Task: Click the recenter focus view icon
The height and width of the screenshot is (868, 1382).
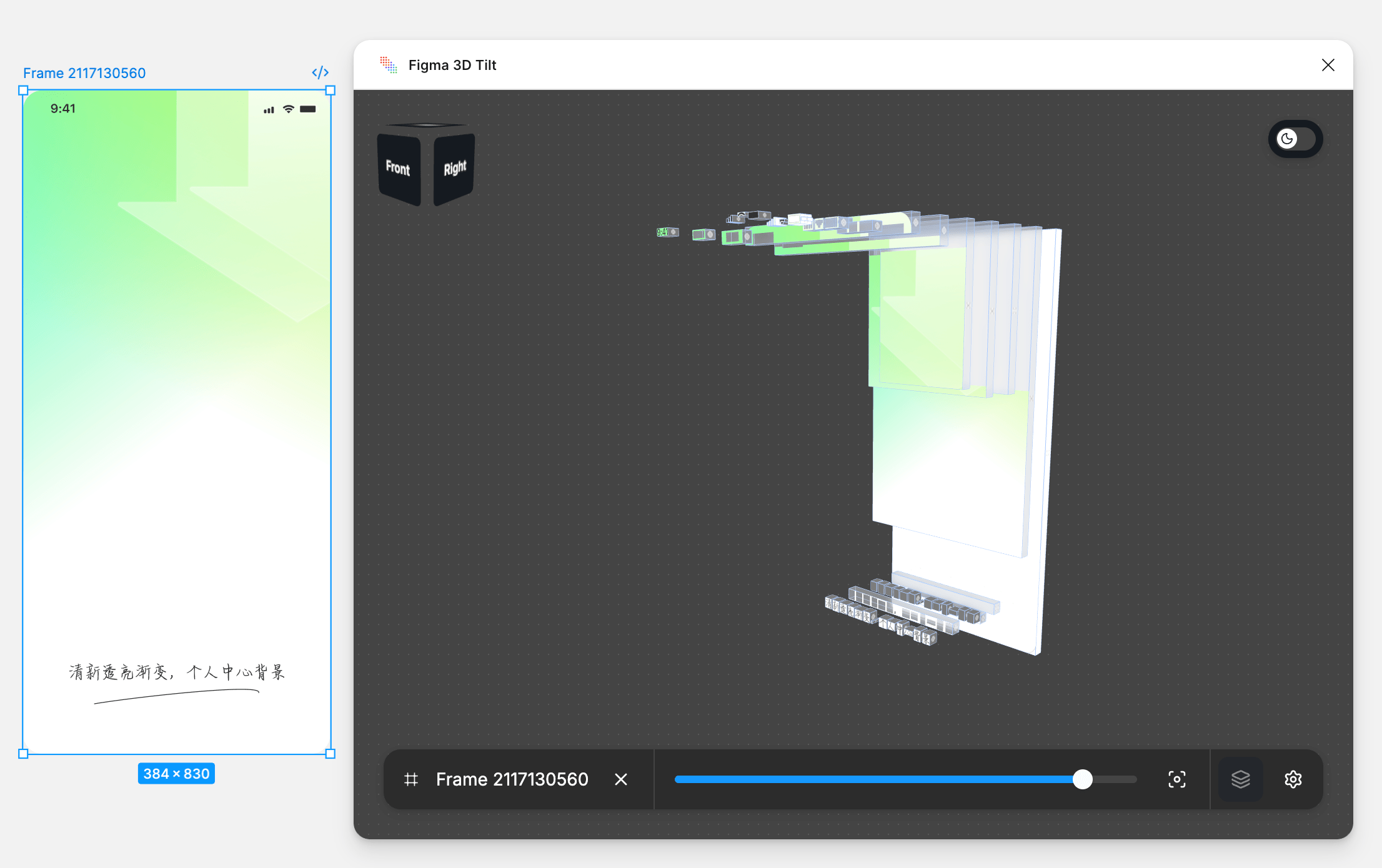Action: (1176, 779)
